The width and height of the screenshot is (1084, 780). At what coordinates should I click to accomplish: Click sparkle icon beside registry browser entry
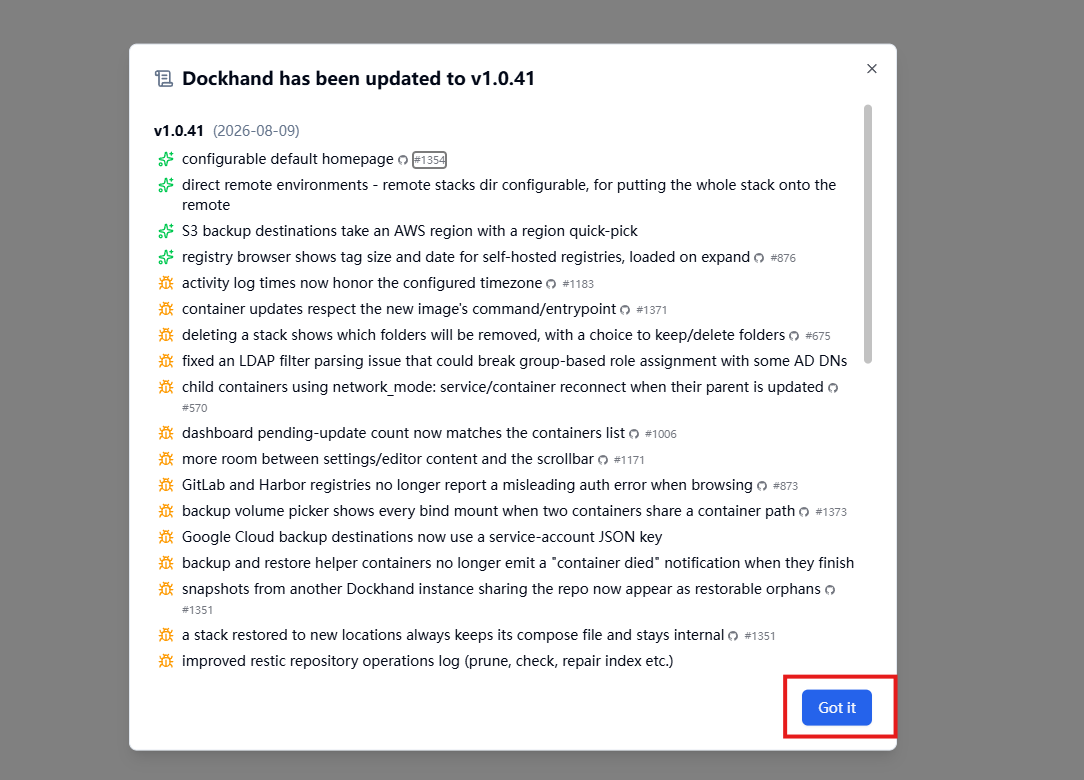166,257
